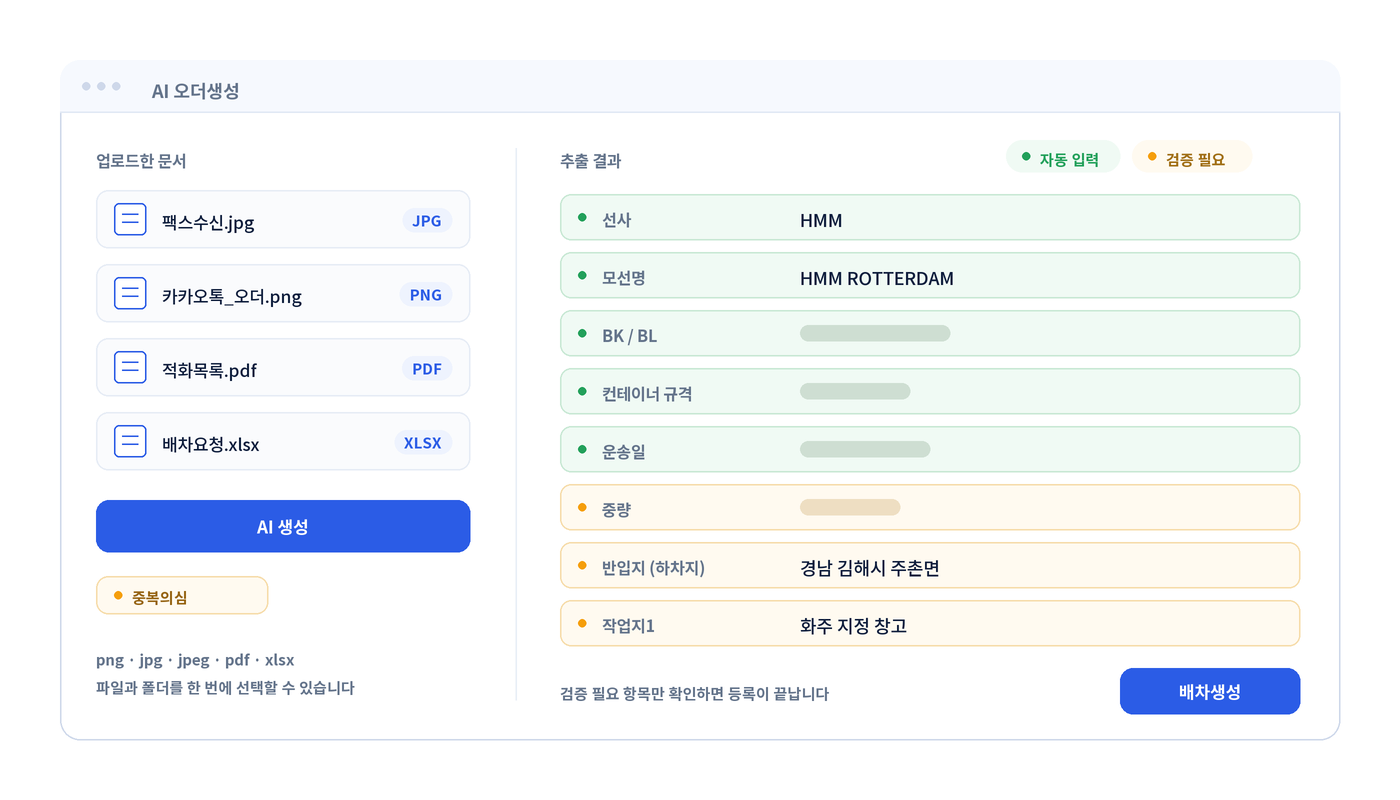The image size is (1400, 800).
Task: Open the 팩스수신.jpg file name
Action: tap(208, 221)
